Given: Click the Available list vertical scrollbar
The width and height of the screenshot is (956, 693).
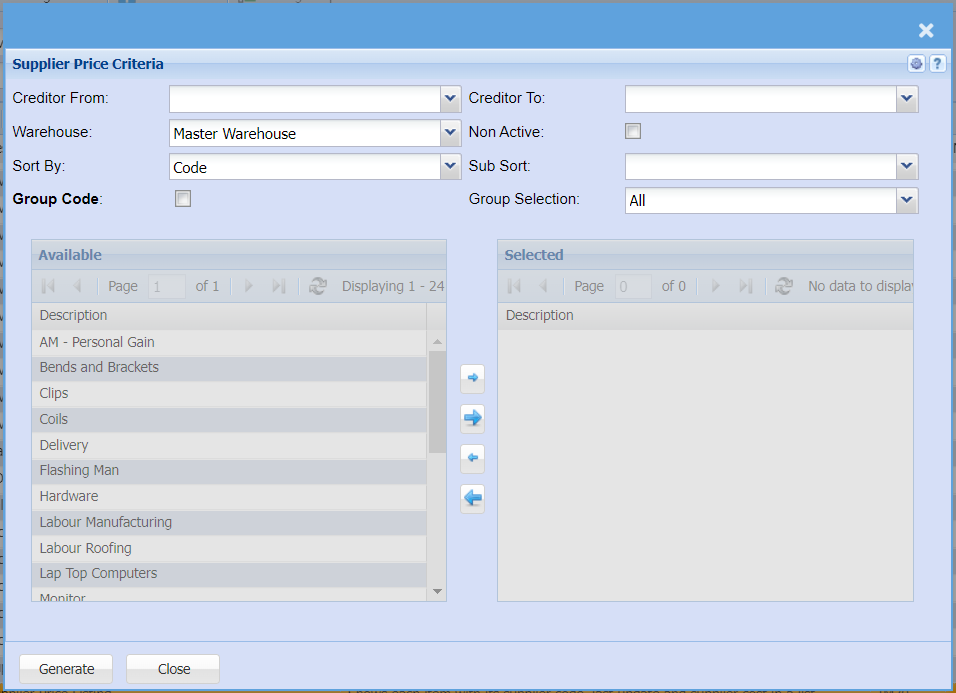Looking at the screenshot, I should [437, 400].
